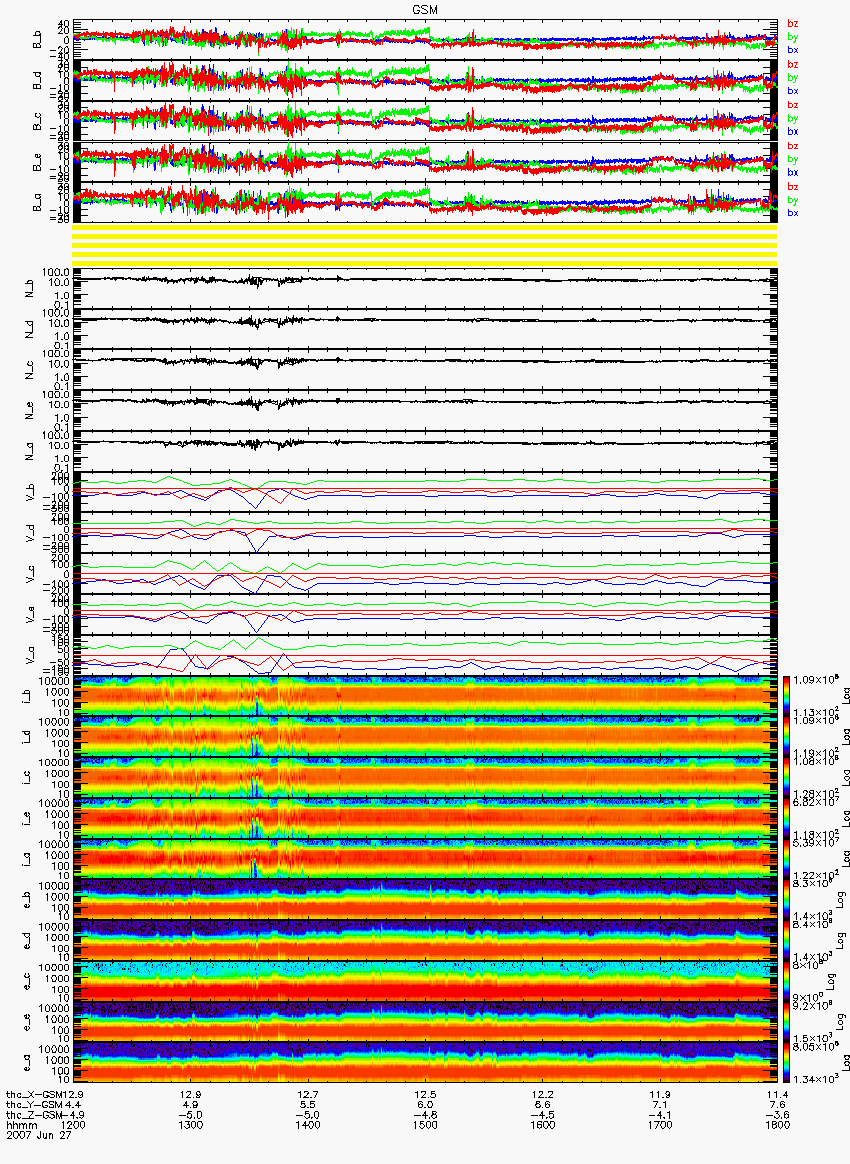Click the thc_Y-GSM row label

(x=35, y=1105)
